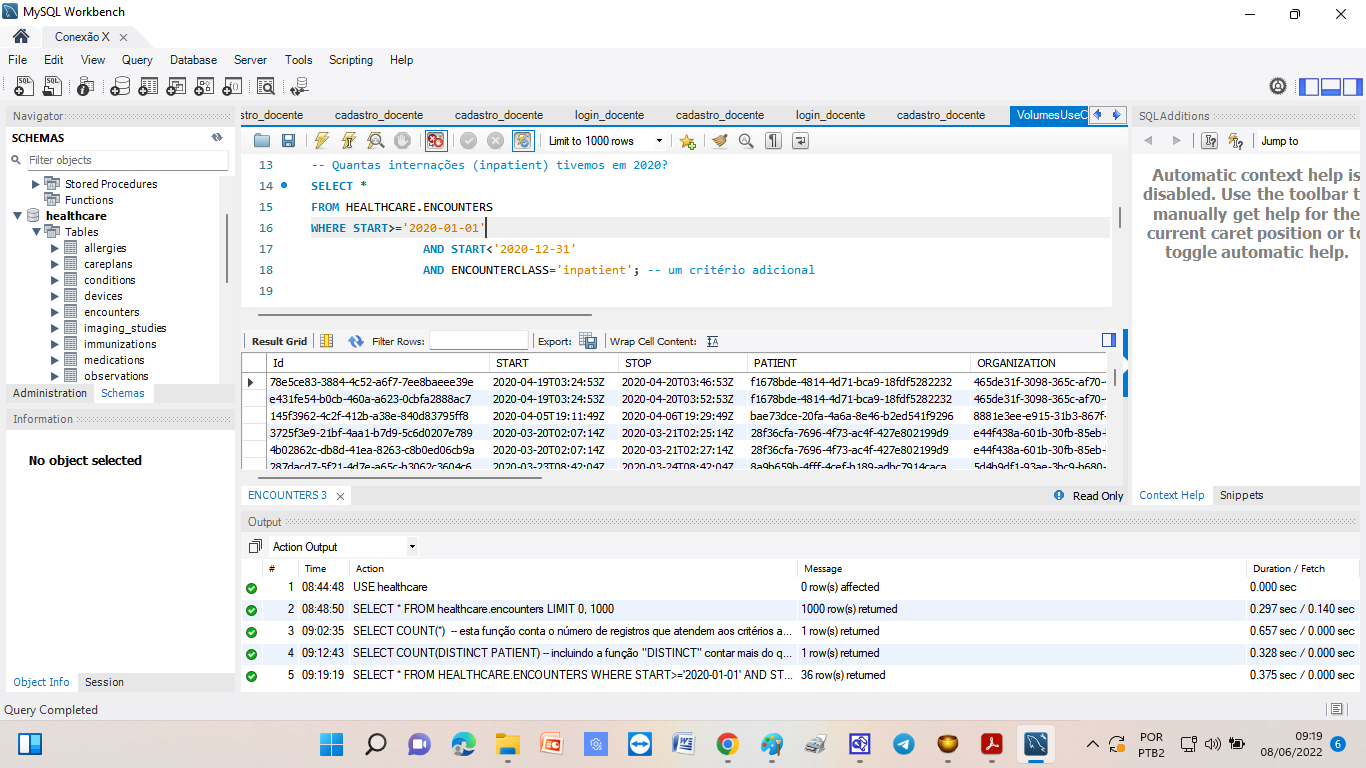Open the Query menu
This screenshot has height=768, width=1366.
137,60
